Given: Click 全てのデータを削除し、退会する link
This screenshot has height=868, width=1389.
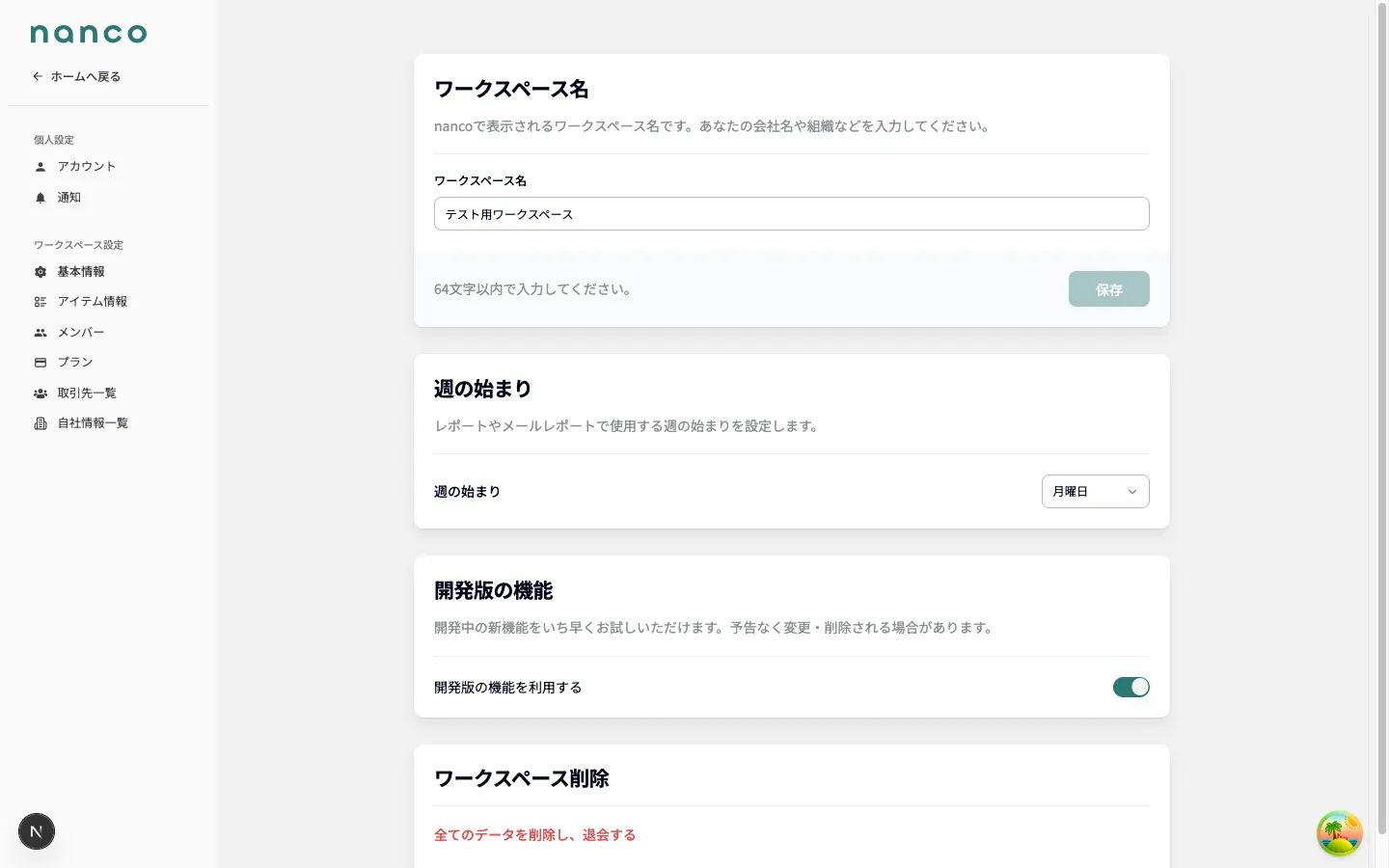Looking at the screenshot, I should click(534, 835).
